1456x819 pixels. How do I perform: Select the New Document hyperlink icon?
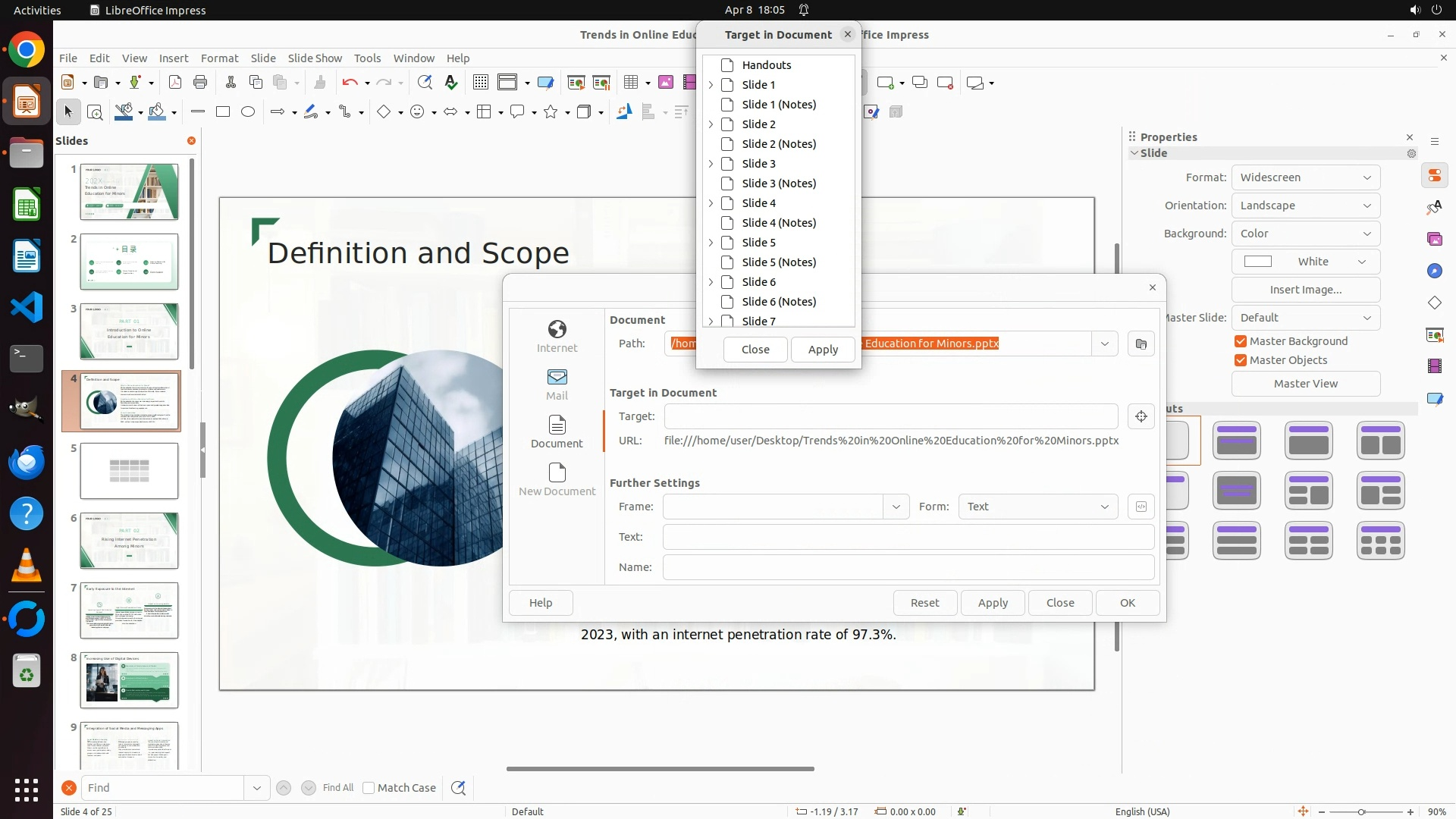(x=557, y=479)
